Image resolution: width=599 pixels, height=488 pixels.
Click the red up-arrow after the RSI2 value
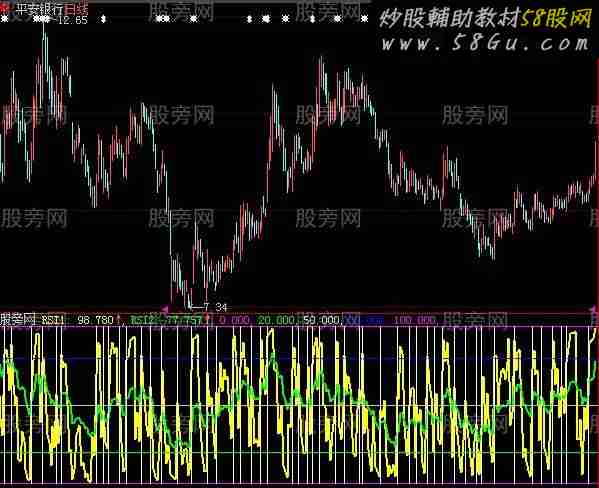click(x=207, y=318)
